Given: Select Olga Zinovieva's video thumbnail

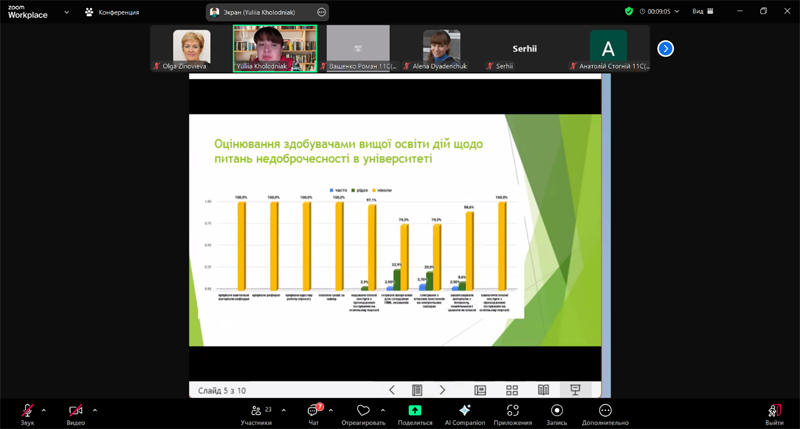Looking at the screenshot, I should click(x=192, y=47).
